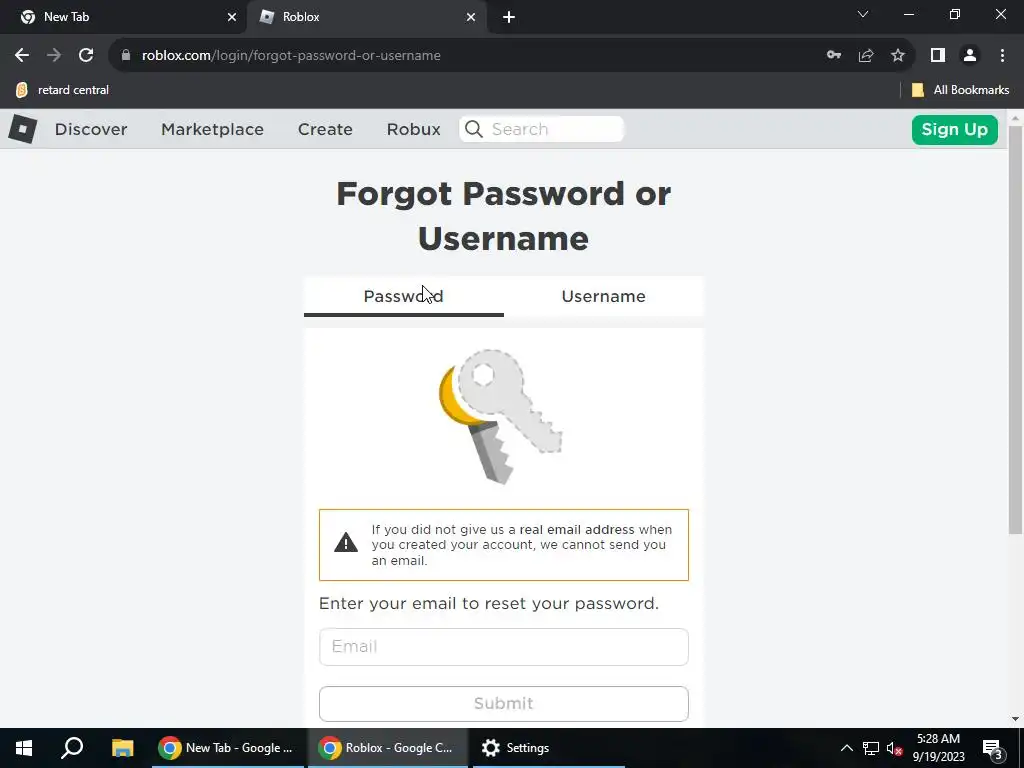Bookmark this page with star icon
This screenshot has height=768, width=1024.
[x=898, y=56]
